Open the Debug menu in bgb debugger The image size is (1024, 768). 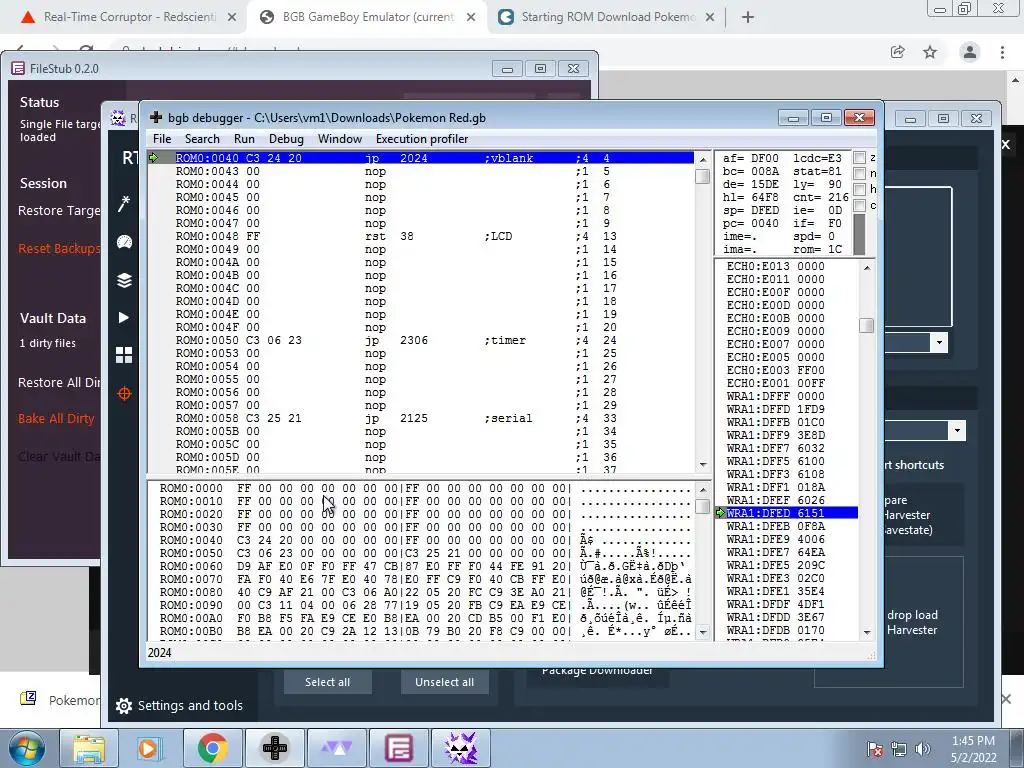[286, 138]
